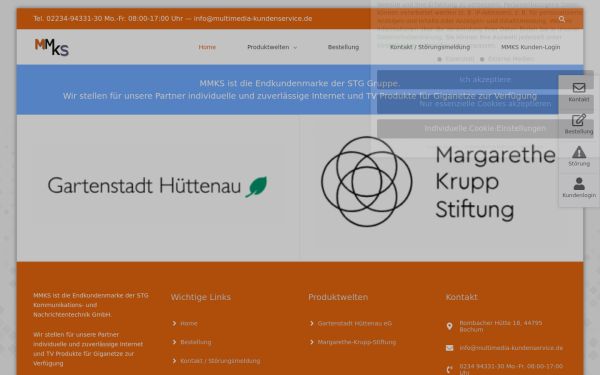Click chevron beside Margarethe-Krupp-Stiftung footer link
Viewport: 600px width, 375px height.
pyautogui.click(x=312, y=342)
